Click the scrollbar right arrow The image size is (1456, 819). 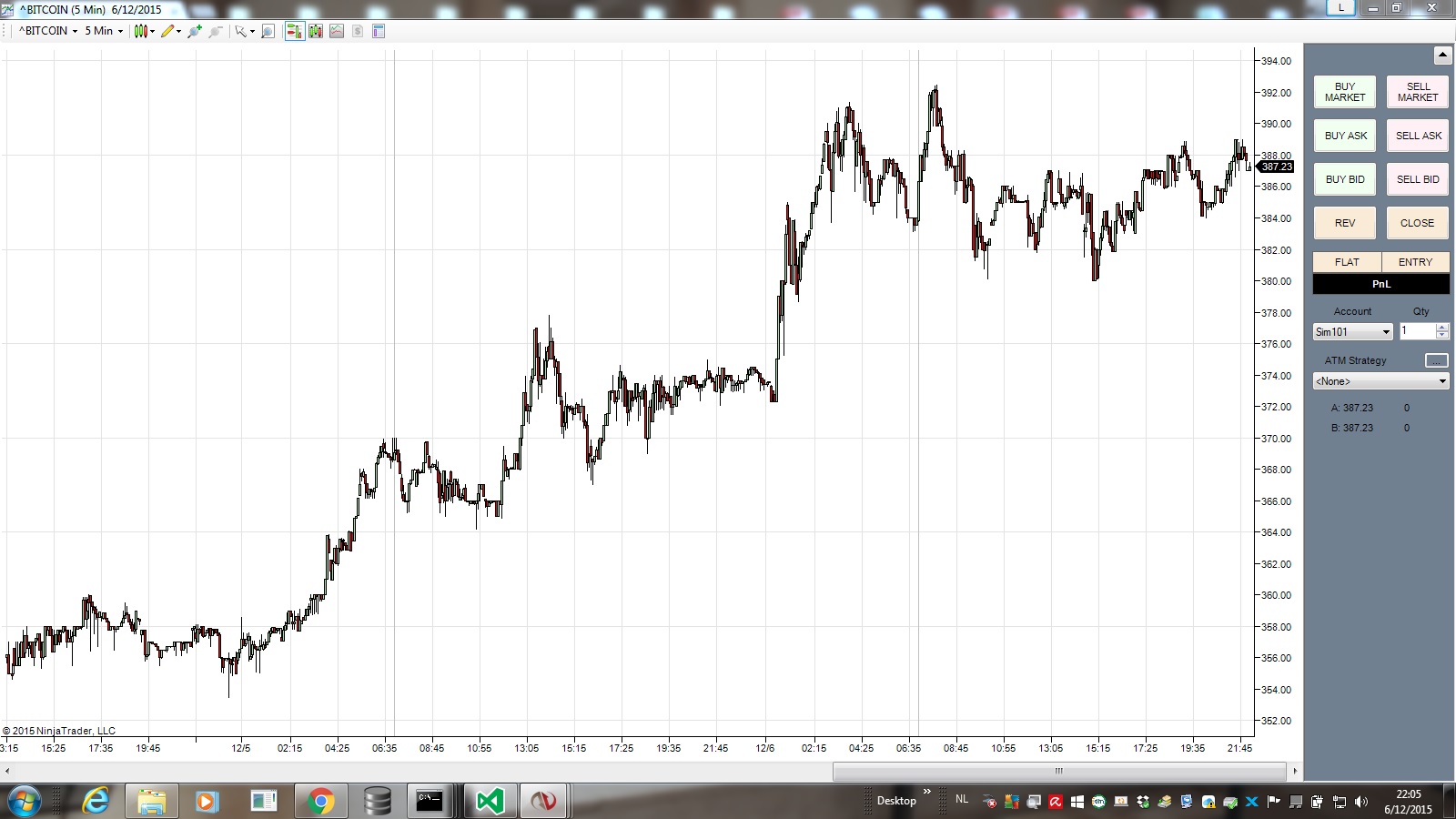pos(1295,771)
